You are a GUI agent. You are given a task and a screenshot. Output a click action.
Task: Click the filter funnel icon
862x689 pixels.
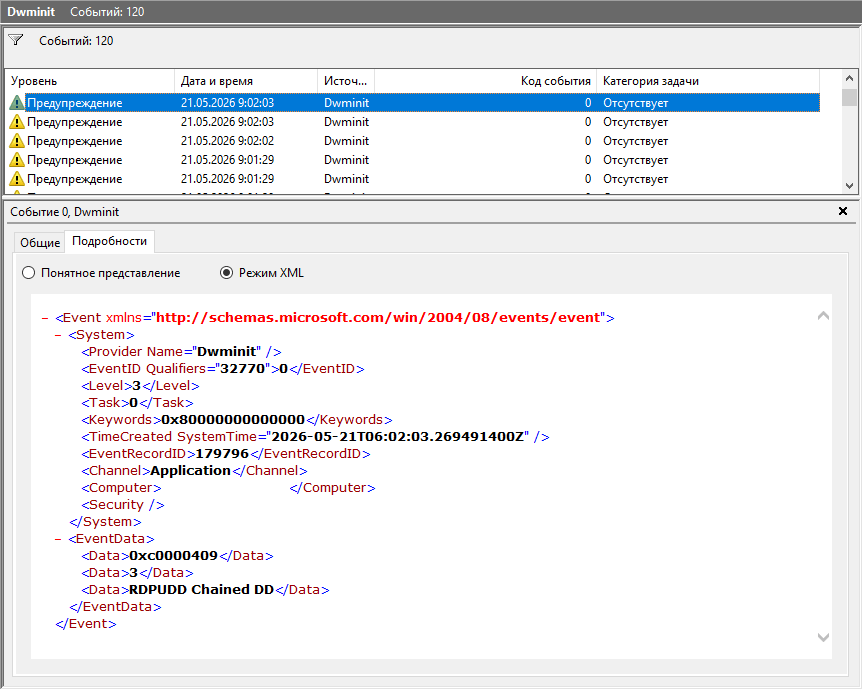pyautogui.click(x=15, y=40)
